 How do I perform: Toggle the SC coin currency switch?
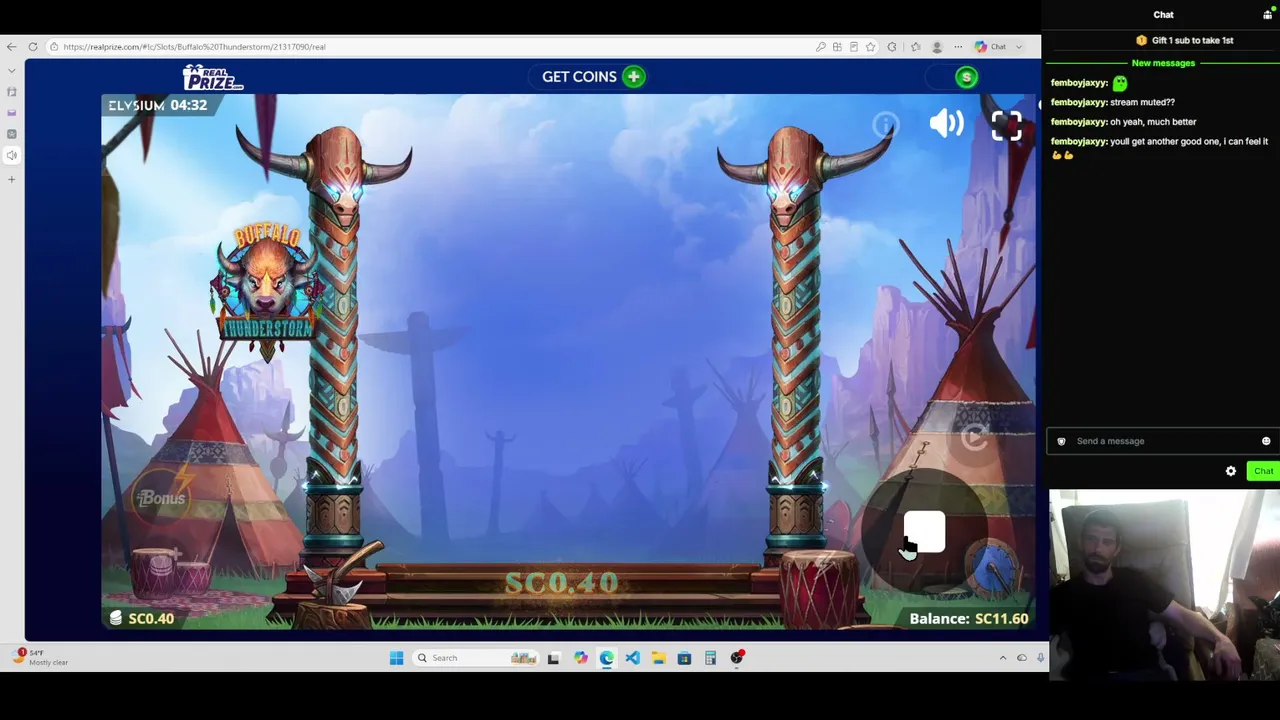952,77
